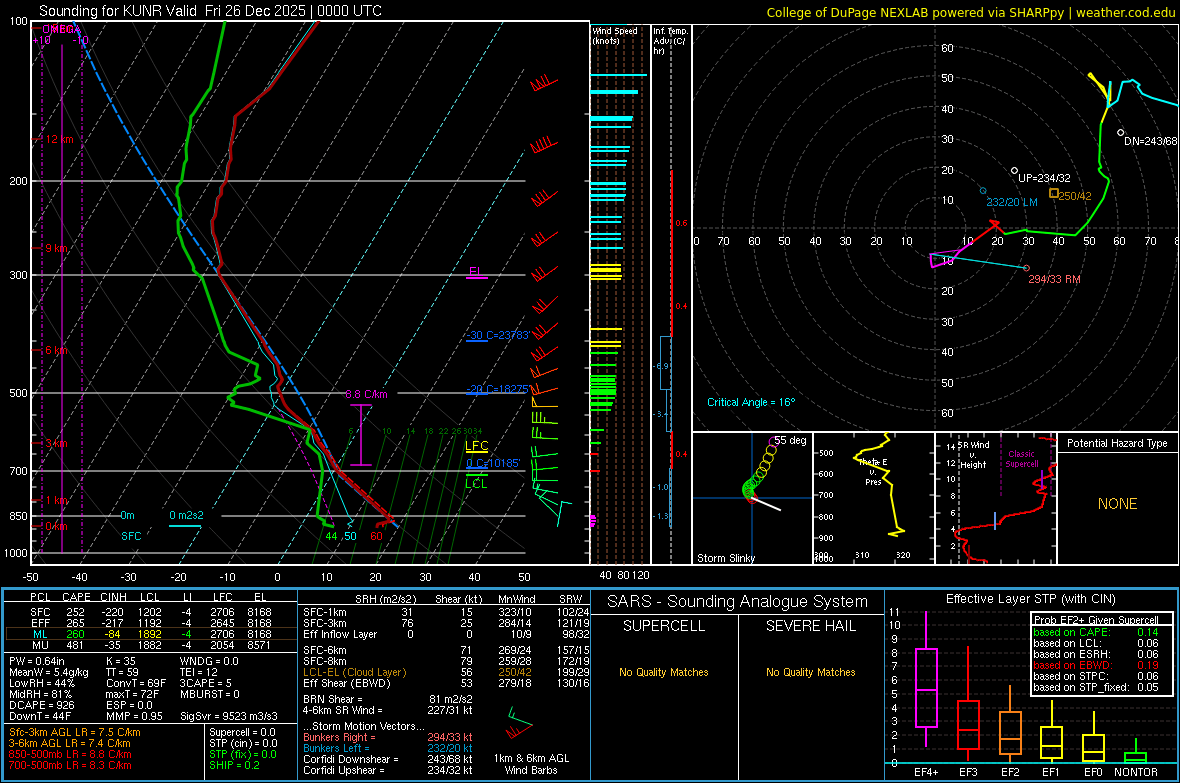Click No Quality Matches under SEVERE HAIL

810,672
